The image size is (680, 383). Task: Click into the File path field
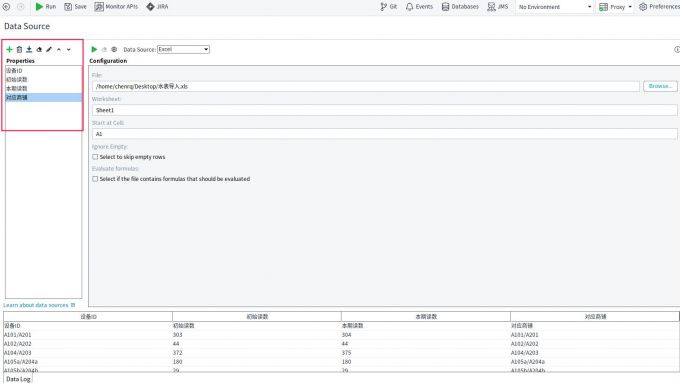pyautogui.click(x=366, y=86)
